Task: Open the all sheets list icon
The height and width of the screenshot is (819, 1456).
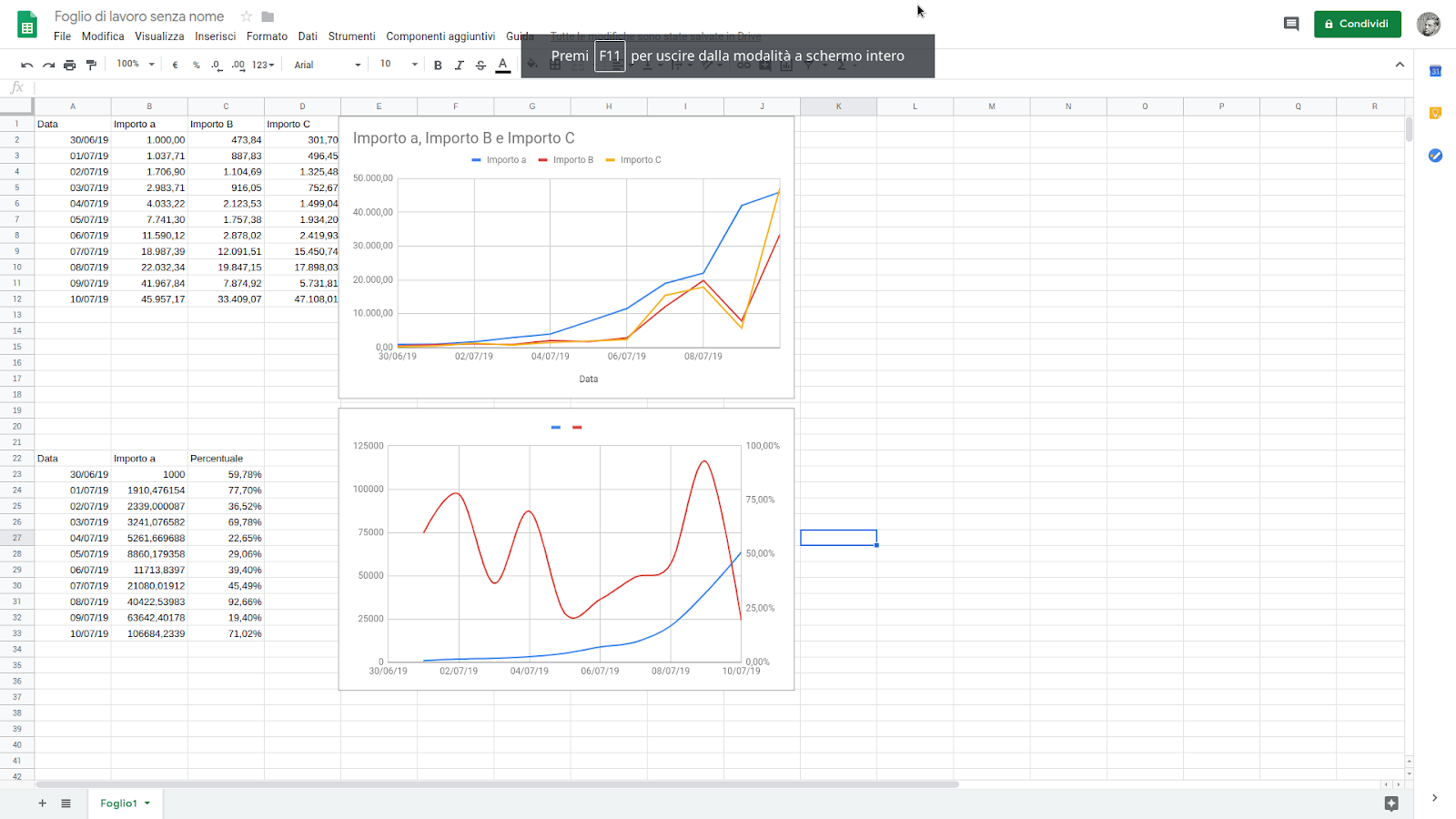Action: pos(66,803)
